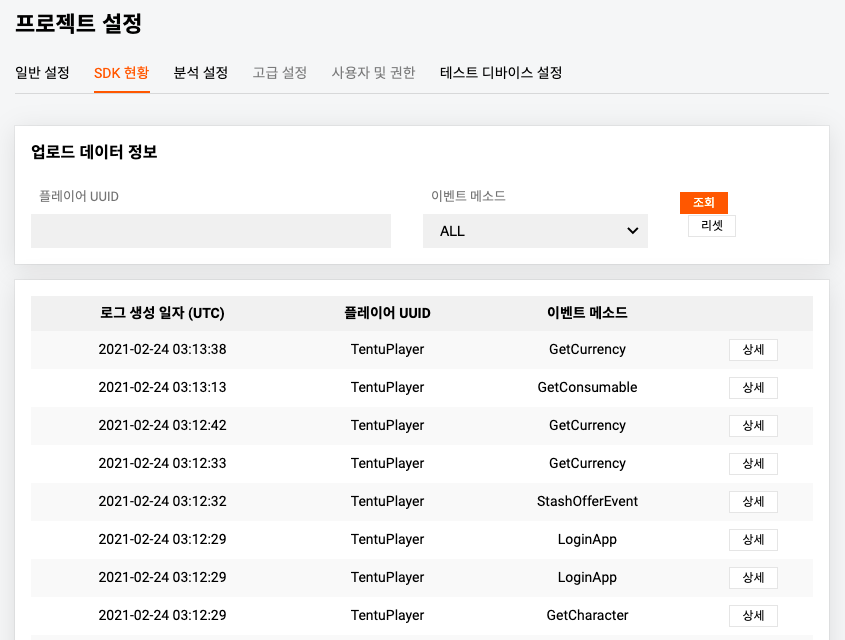Viewport: 845px width, 640px height.
Task: Open 상세 for the 03:12:42 GetCurrency row
Action: click(x=753, y=426)
